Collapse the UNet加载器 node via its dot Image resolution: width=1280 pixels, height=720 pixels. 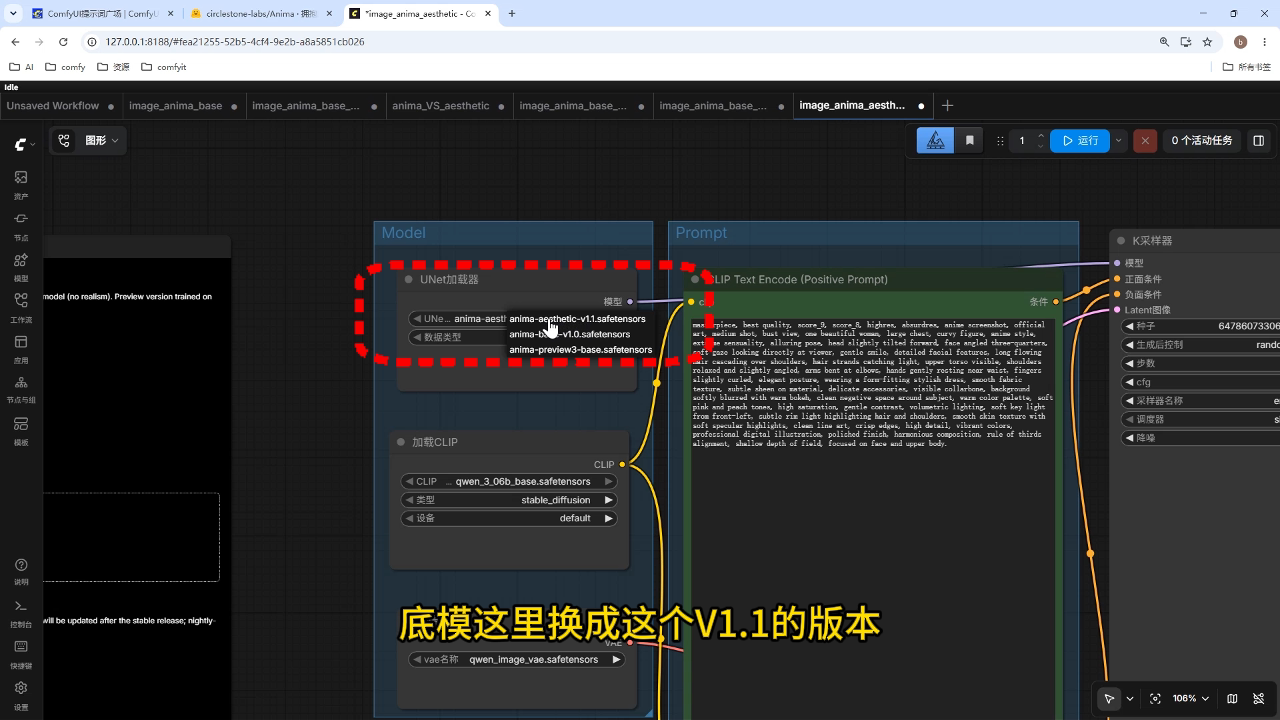click(409, 280)
